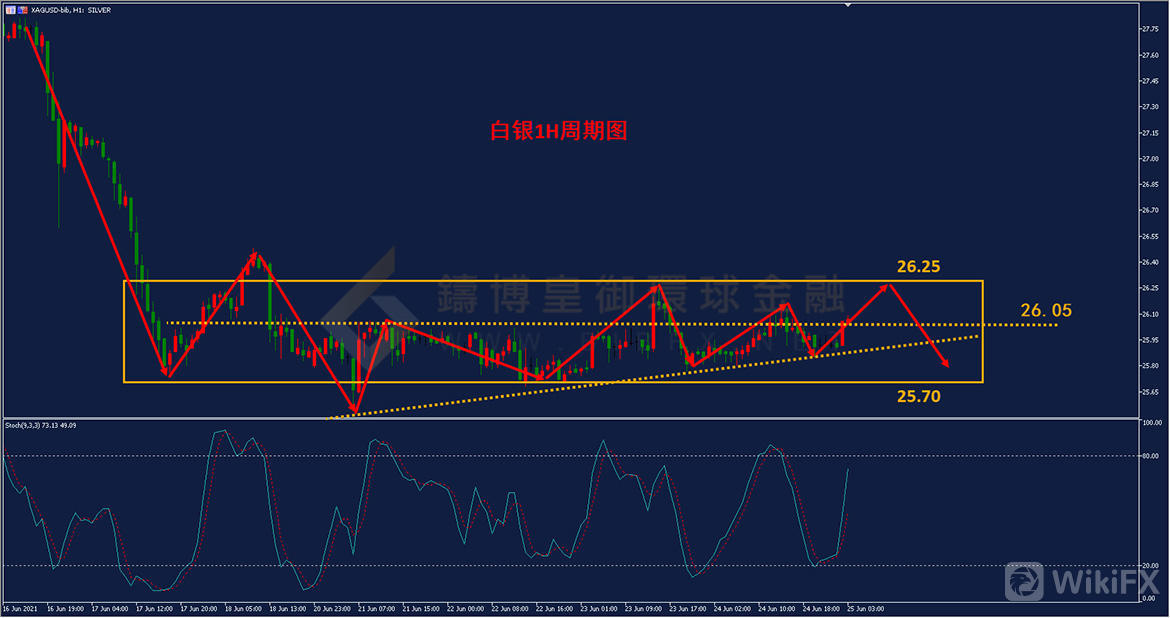
Task: Click the 16 Jun 2021 date on time axis
Action: (20, 608)
